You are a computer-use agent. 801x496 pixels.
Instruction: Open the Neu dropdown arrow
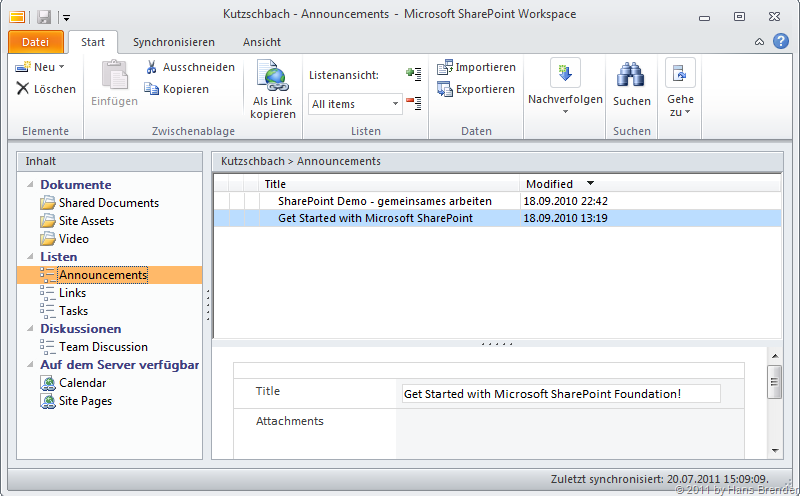point(62,68)
